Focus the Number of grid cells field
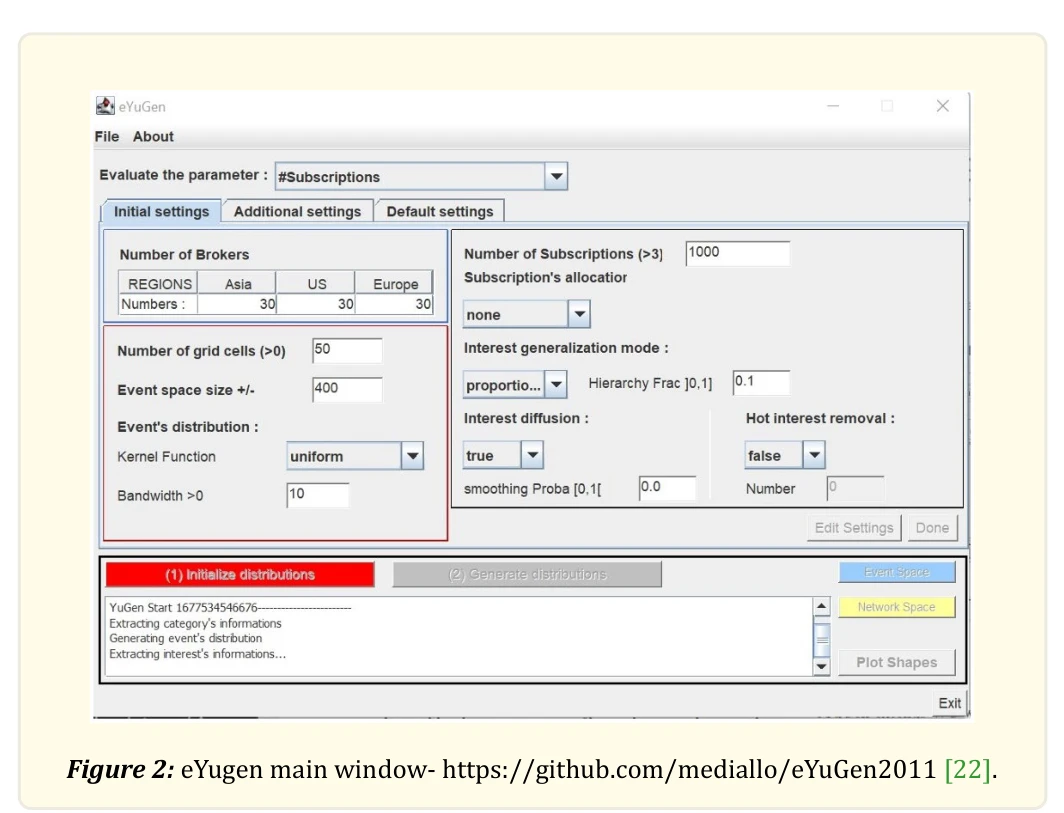This screenshot has height=813, width=1064. [x=347, y=350]
